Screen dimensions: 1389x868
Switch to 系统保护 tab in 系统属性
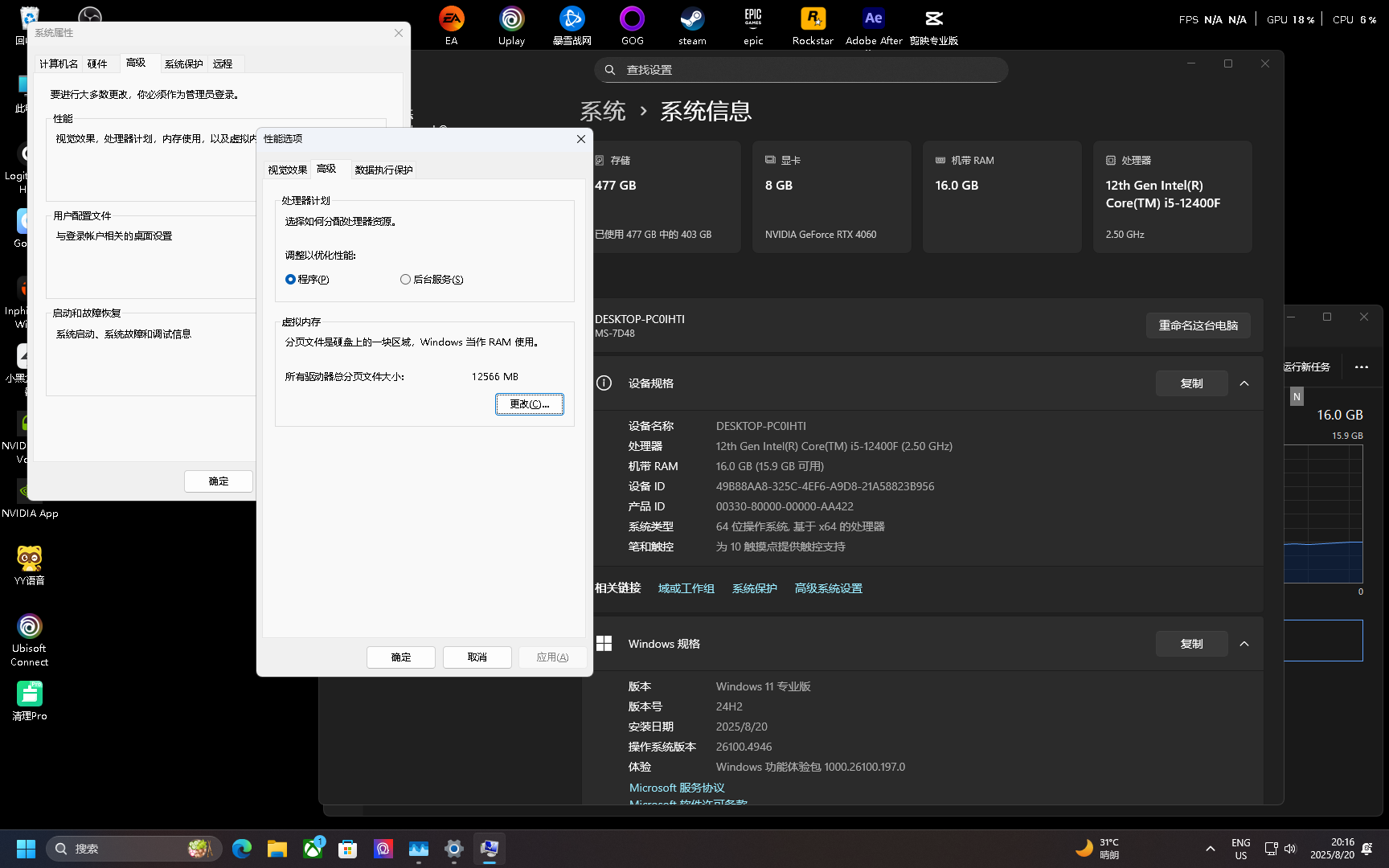pyautogui.click(x=184, y=63)
